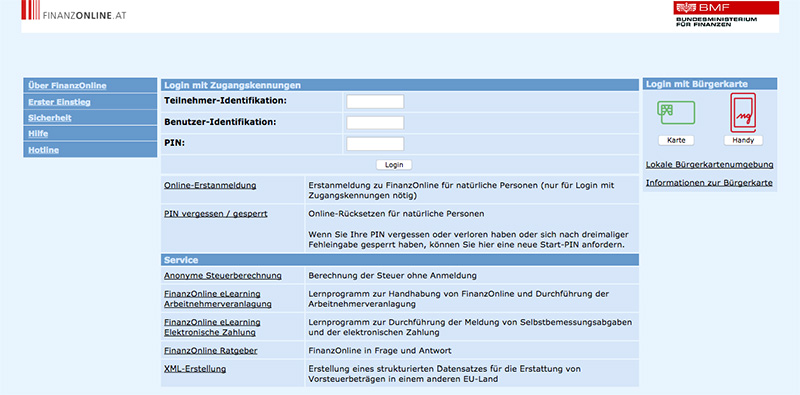Open Lokale Bürgerkartenumgebung link
The height and width of the screenshot is (395, 800).
pos(709,165)
